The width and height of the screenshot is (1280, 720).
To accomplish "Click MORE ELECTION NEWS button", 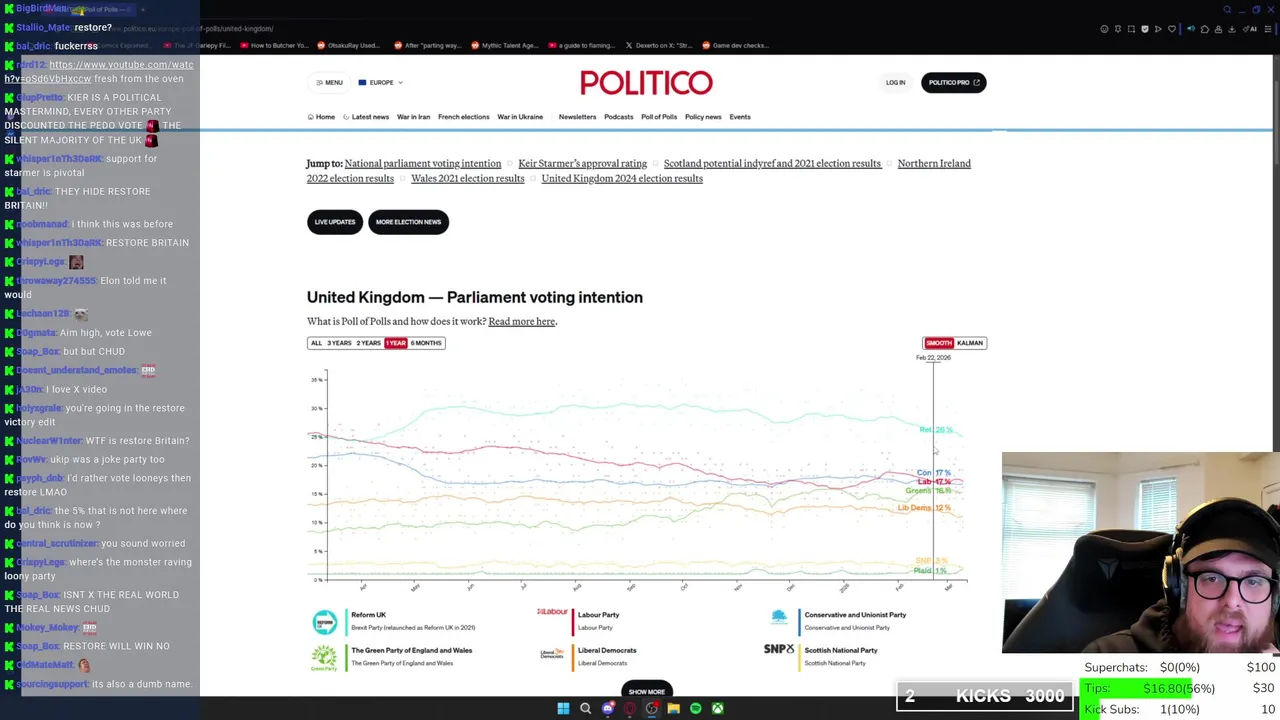I will (x=408, y=222).
